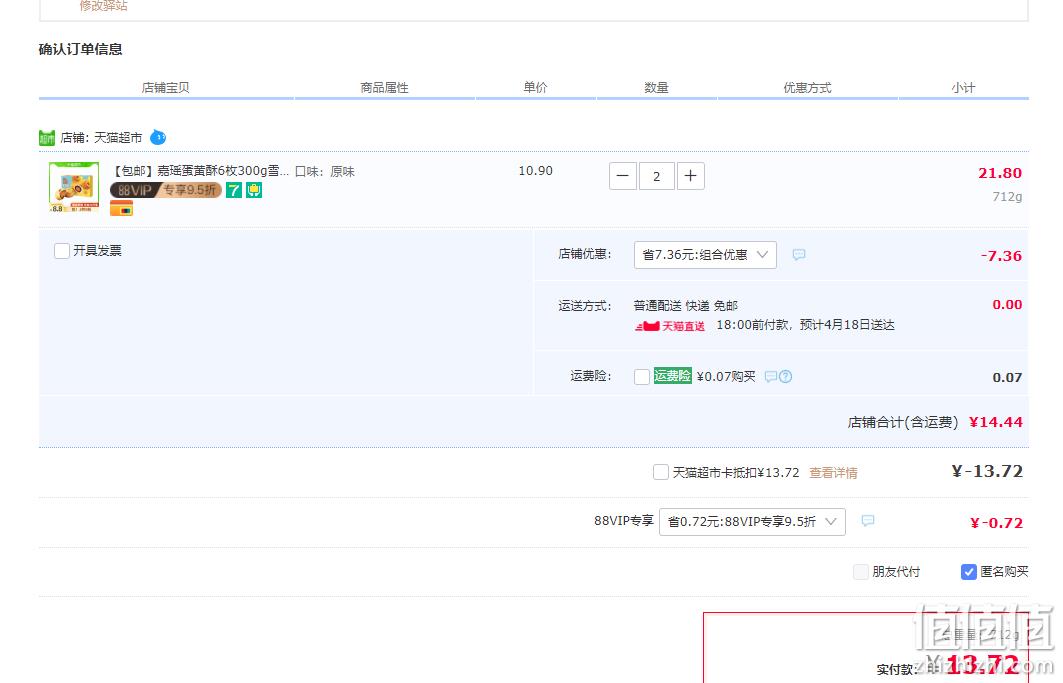Screen dimensions: 1063x683
Task: Uncheck the 匿名购买 anonymous purchase checkbox
Action: pos(969,572)
